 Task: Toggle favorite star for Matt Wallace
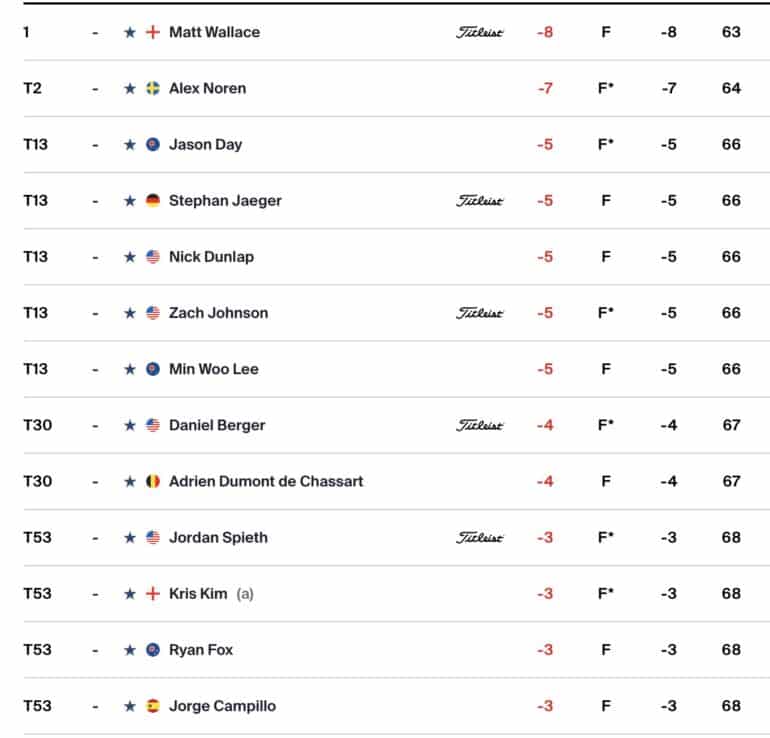tap(130, 32)
